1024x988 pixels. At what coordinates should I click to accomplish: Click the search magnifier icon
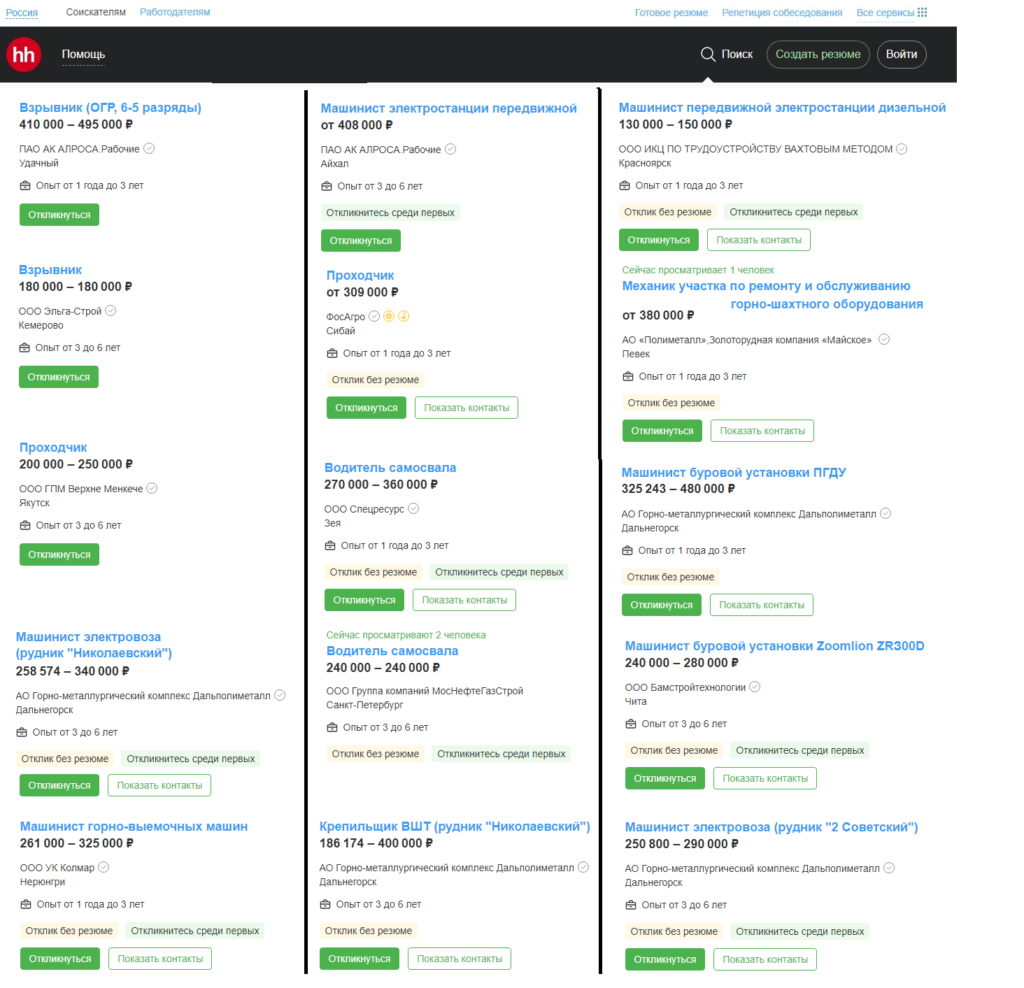point(707,54)
